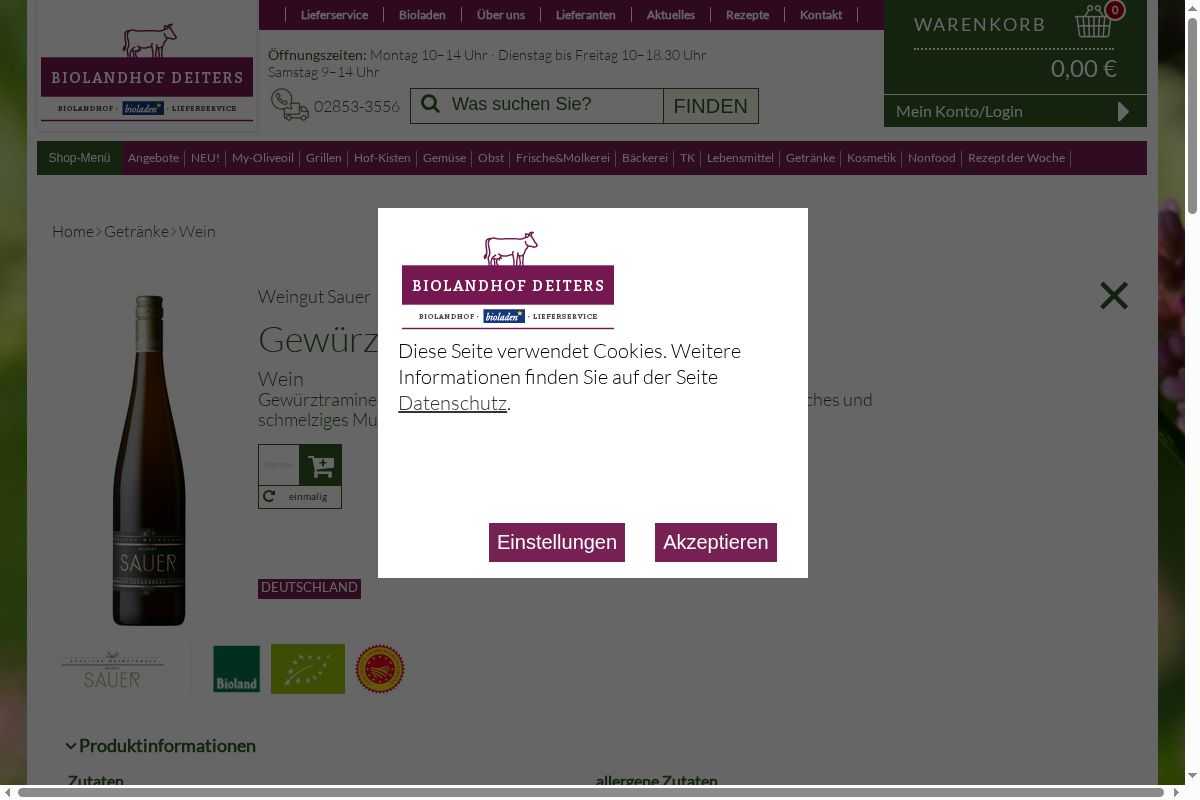Click the shopping basket icon in Warenkorb
The height and width of the screenshot is (800, 1200).
click(1093, 22)
